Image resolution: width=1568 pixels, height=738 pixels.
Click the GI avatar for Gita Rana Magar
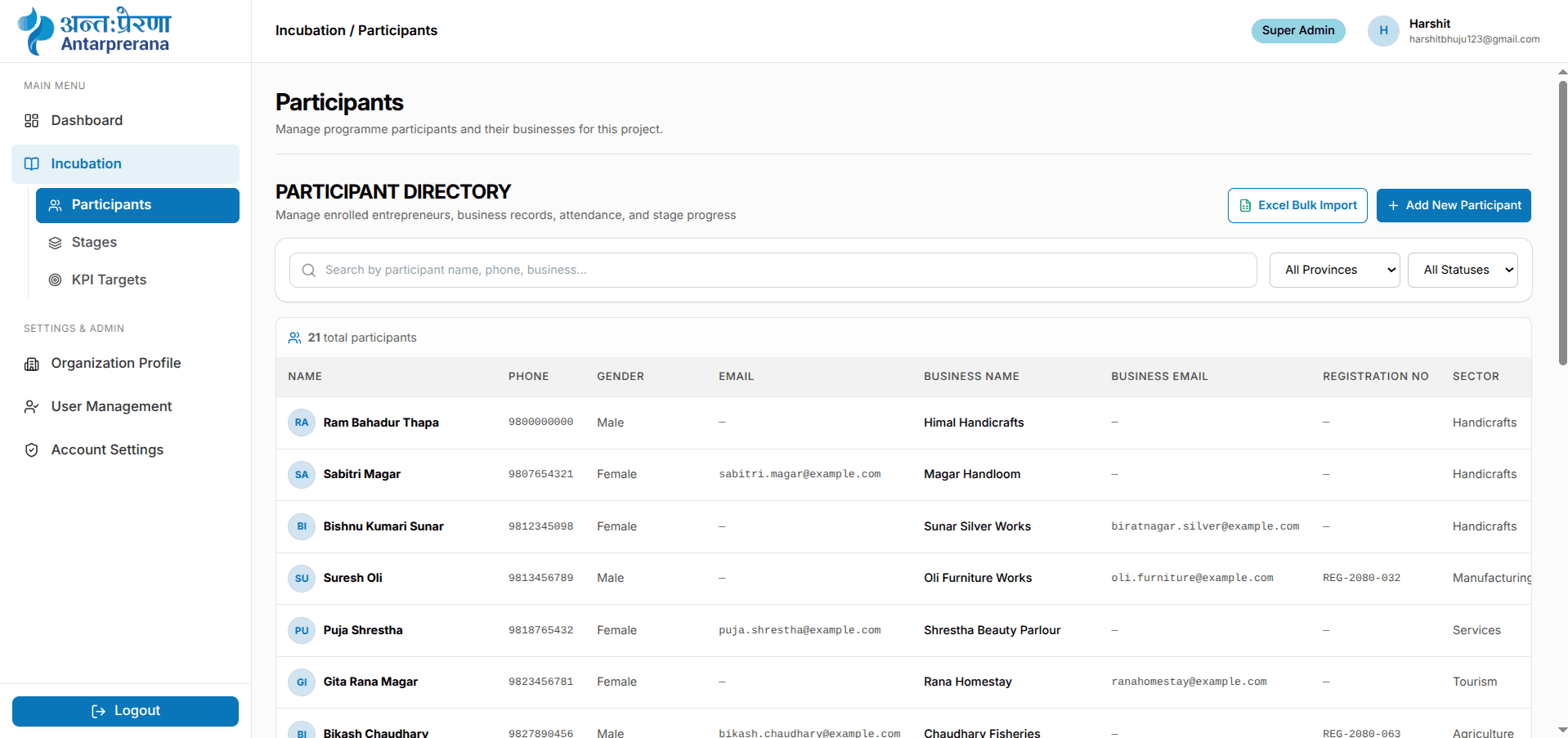pos(302,682)
